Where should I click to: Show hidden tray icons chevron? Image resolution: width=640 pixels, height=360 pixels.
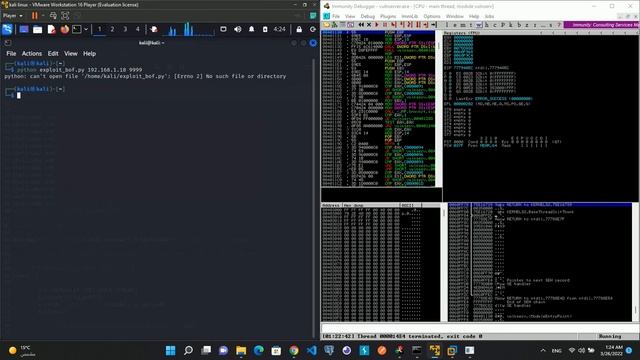pos(543,350)
